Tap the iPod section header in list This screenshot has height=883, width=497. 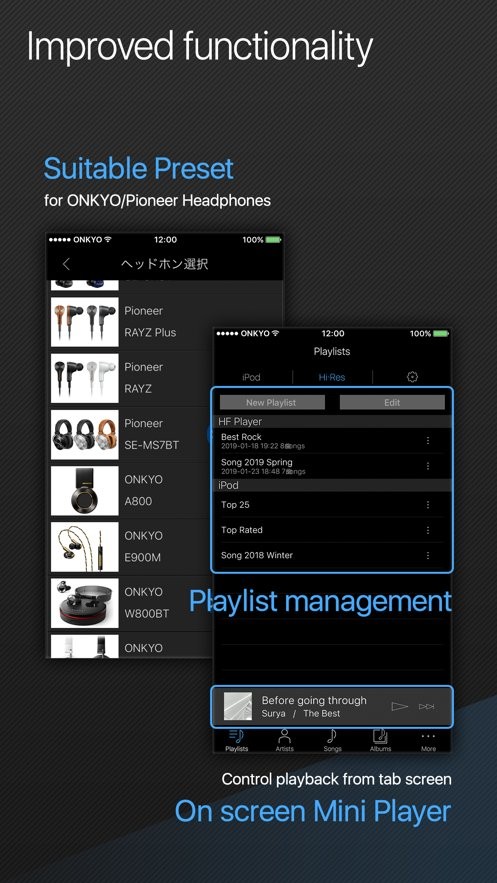[332, 485]
